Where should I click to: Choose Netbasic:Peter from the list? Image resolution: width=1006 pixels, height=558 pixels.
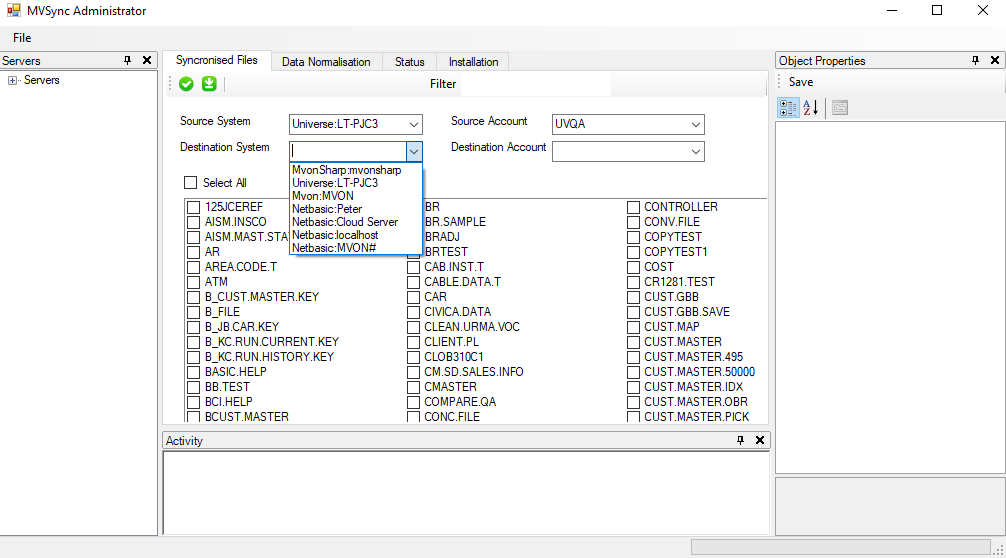[x=356, y=209]
